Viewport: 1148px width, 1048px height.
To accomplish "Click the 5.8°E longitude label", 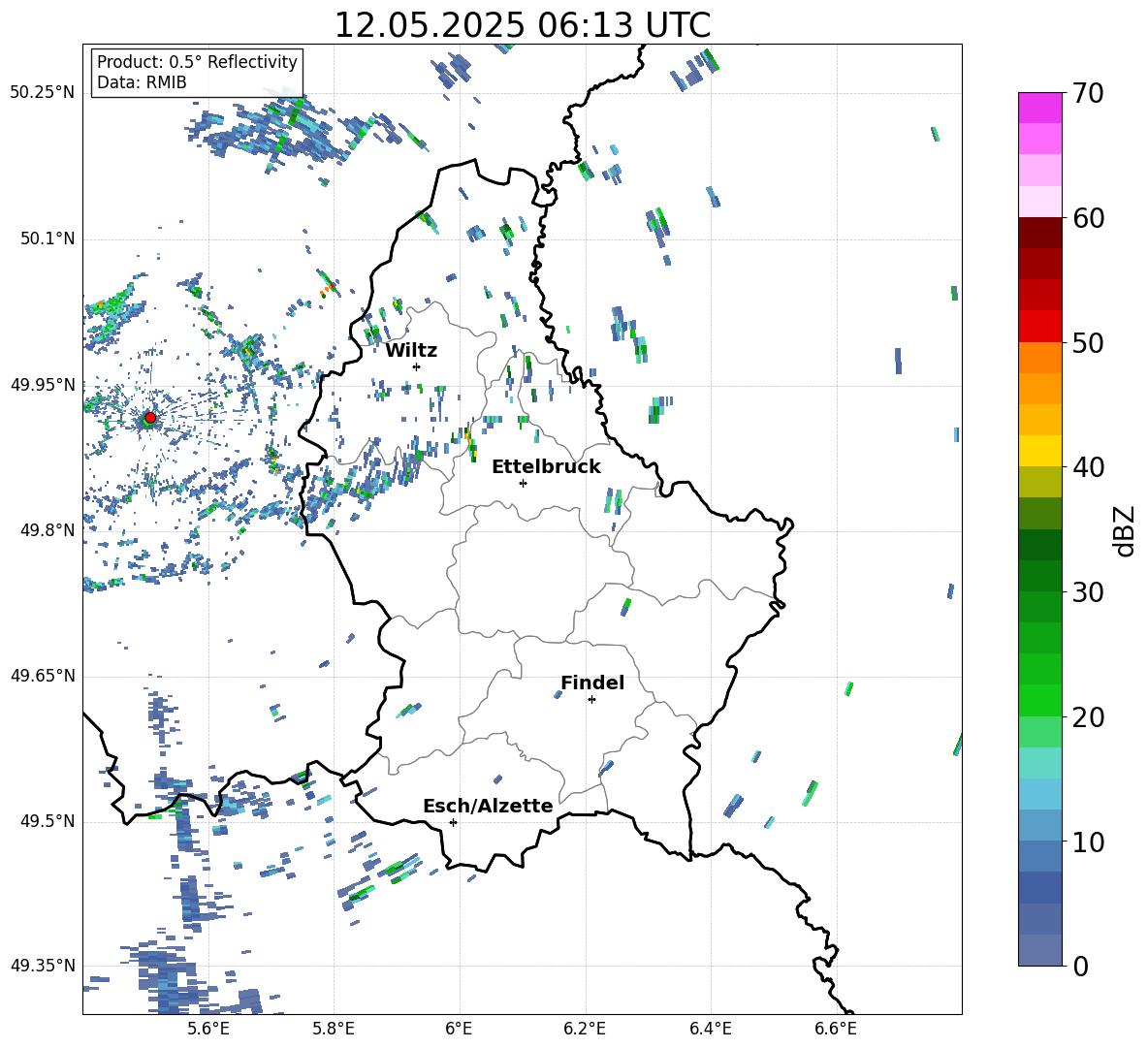I will (x=334, y=1029).
